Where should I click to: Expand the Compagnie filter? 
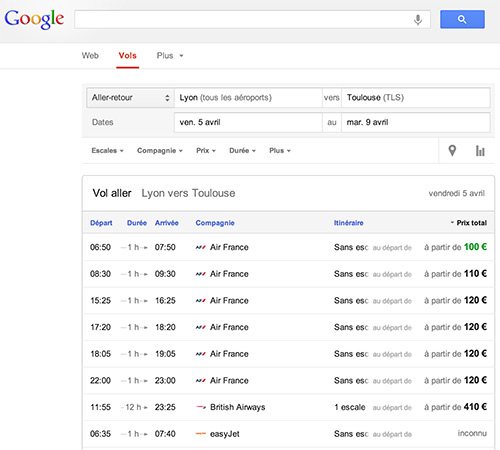(160, 151)
